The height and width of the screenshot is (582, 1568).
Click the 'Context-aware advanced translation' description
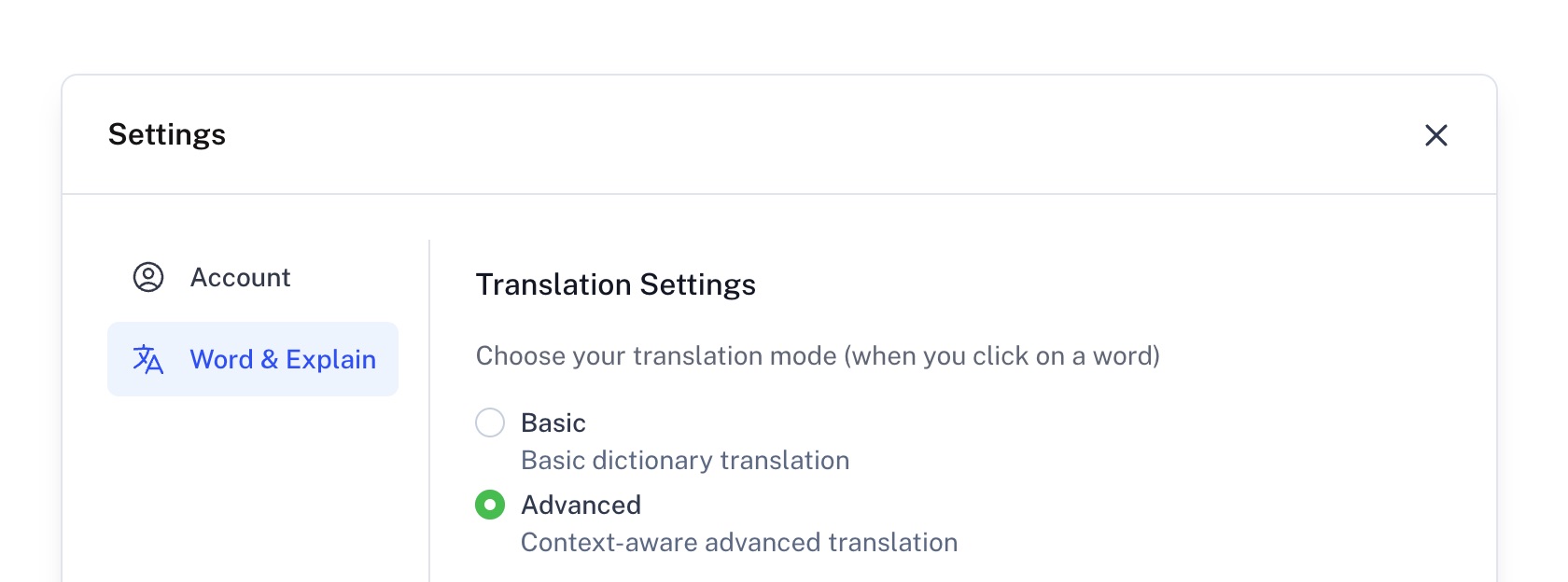[739, 542]
